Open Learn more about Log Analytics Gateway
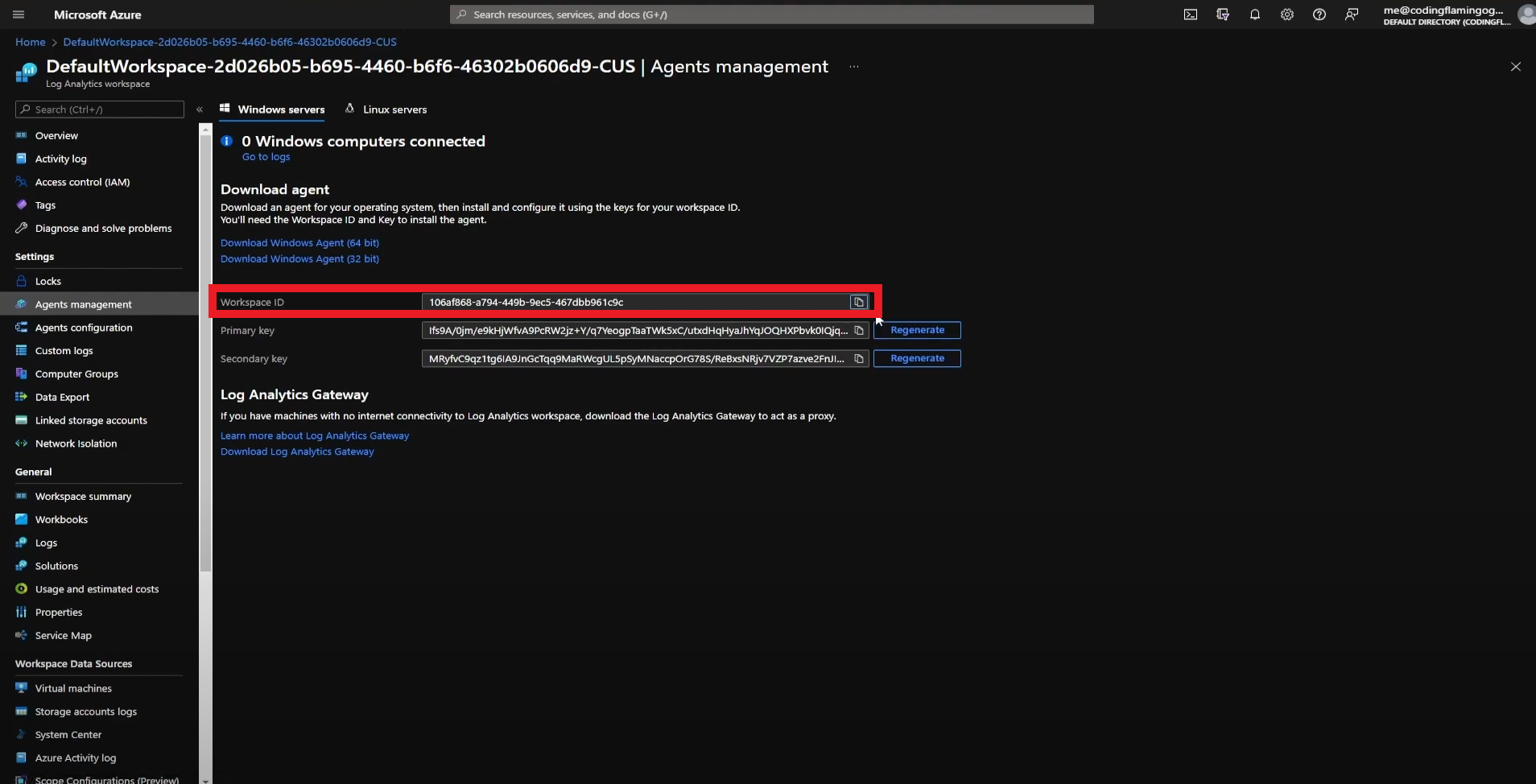The height and width of the screenshot is (784, 1536). click(x=315, y=436)
